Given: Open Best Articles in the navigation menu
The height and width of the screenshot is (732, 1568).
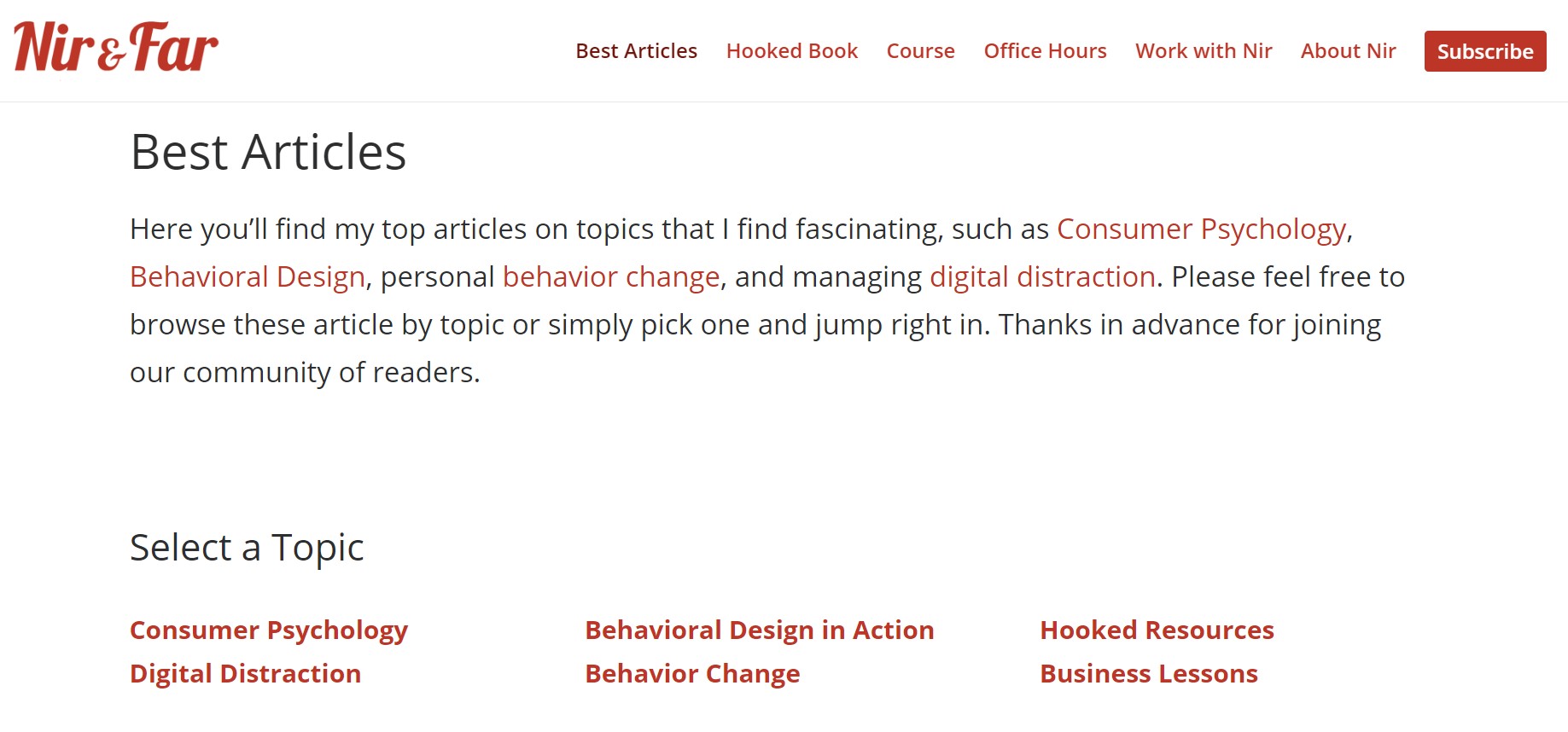Looking at the screenshot, I should (x=636, y=51).
